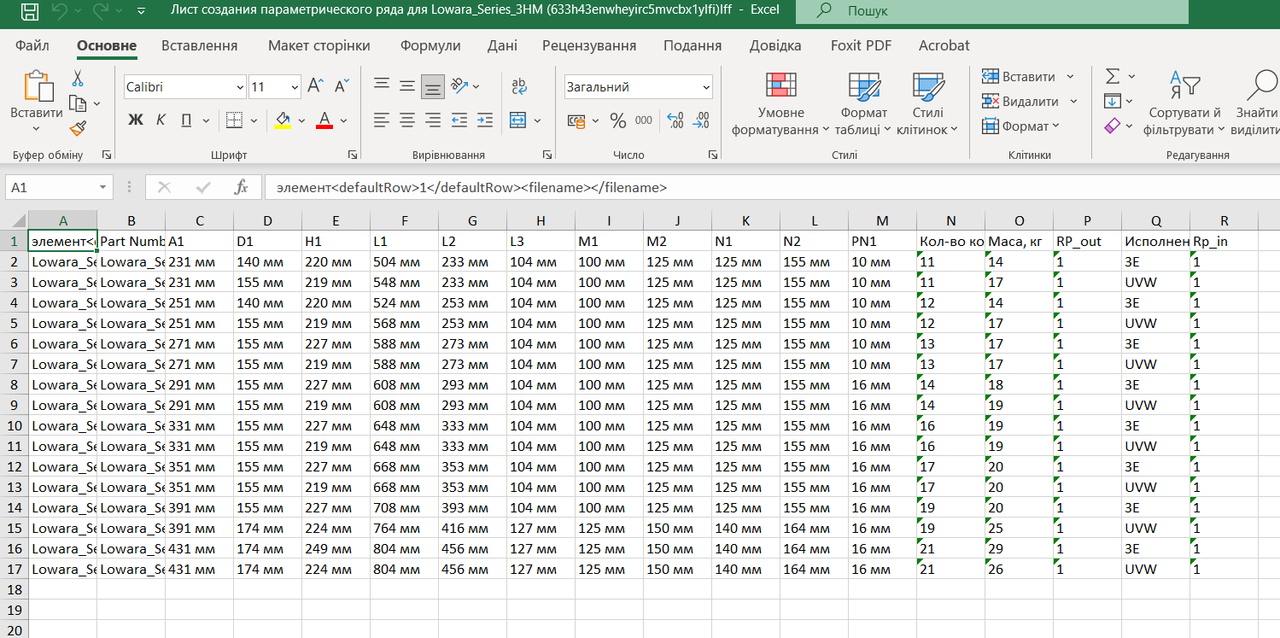The height and width of the screenshot is (638, 1280).
Task: Click the Name Box showing A1
Action: (x=59, y=187)
